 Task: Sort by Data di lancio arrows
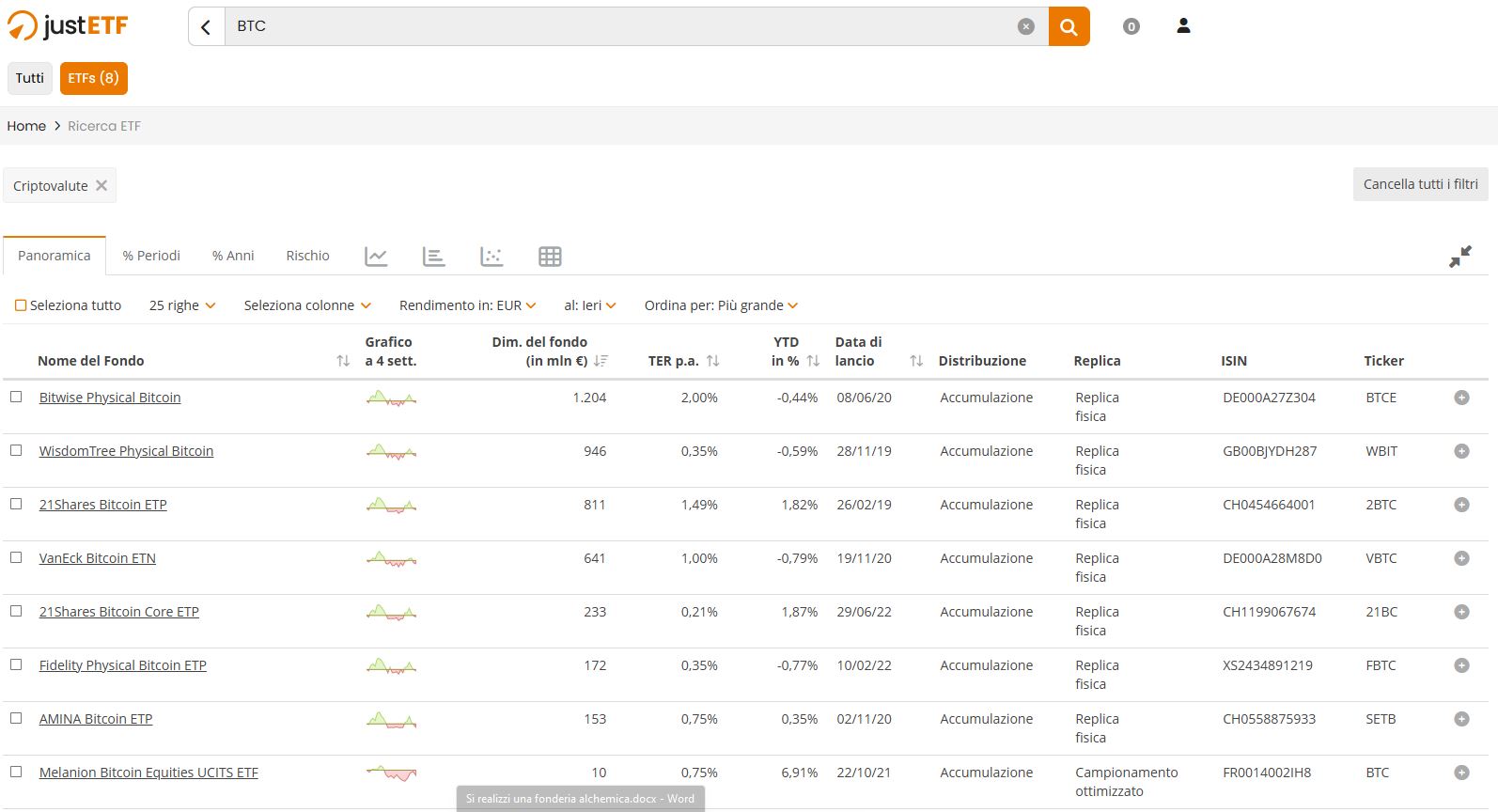917,361
